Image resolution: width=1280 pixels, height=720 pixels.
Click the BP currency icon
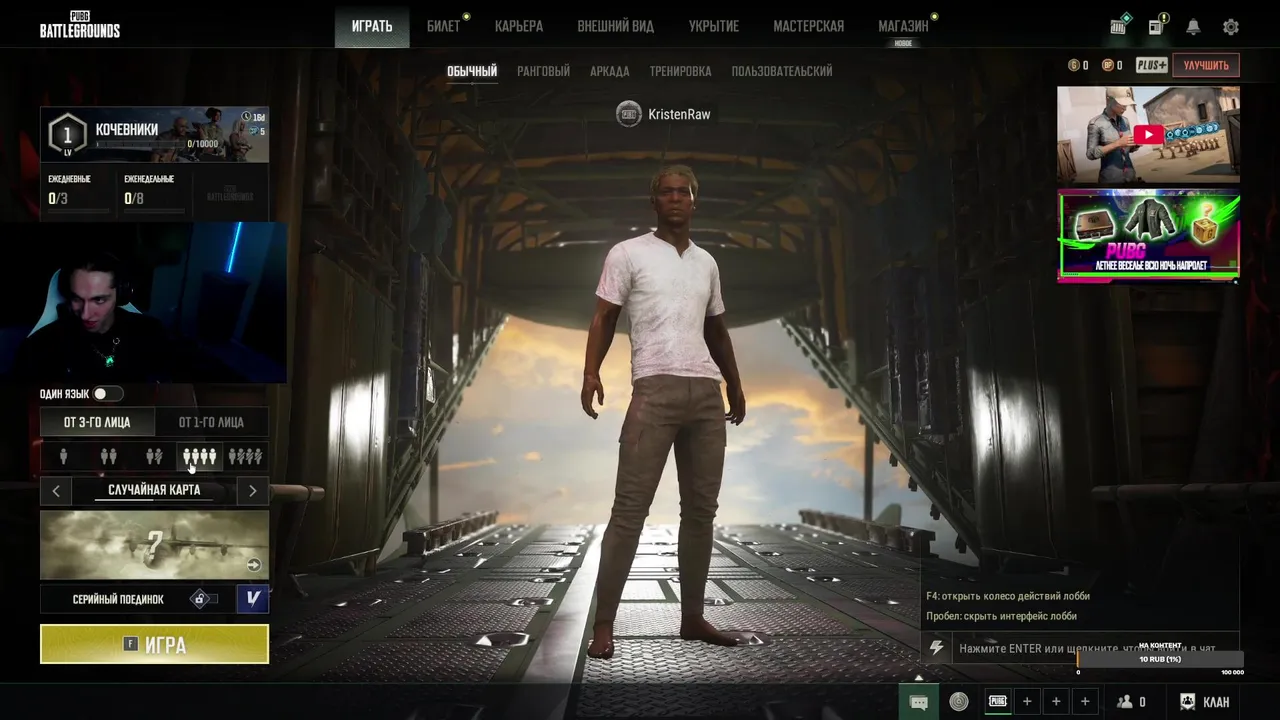[x=1107, y=65]
